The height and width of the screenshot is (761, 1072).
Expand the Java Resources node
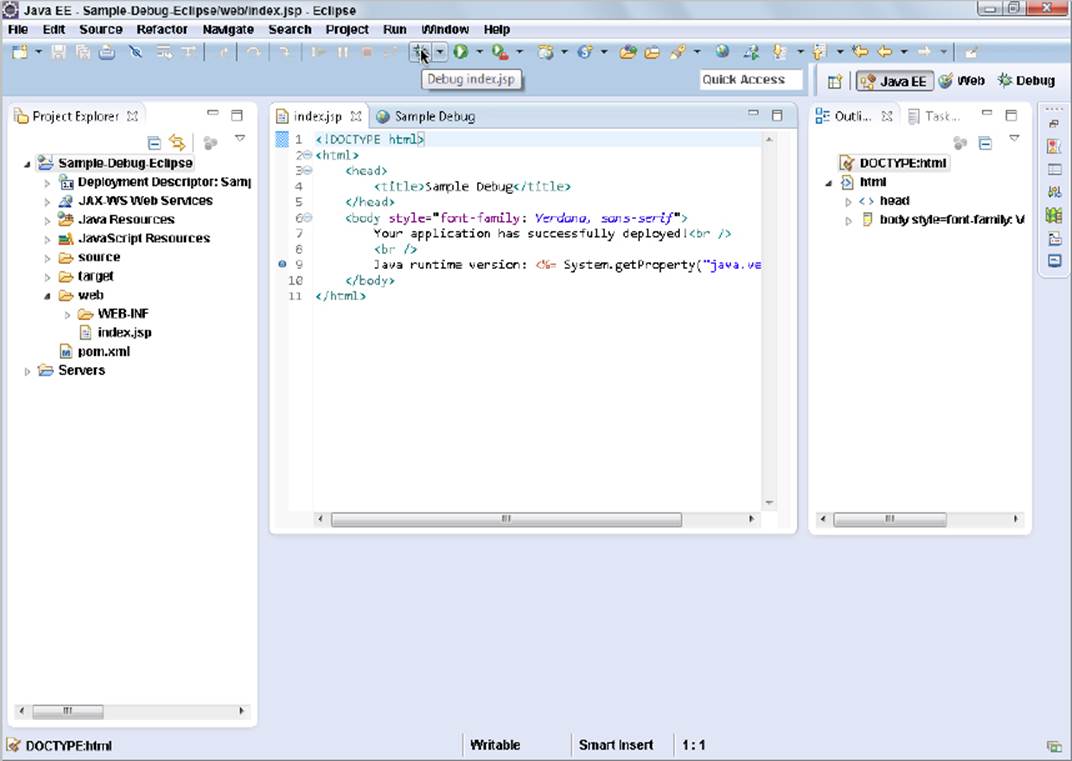[47, 221]
